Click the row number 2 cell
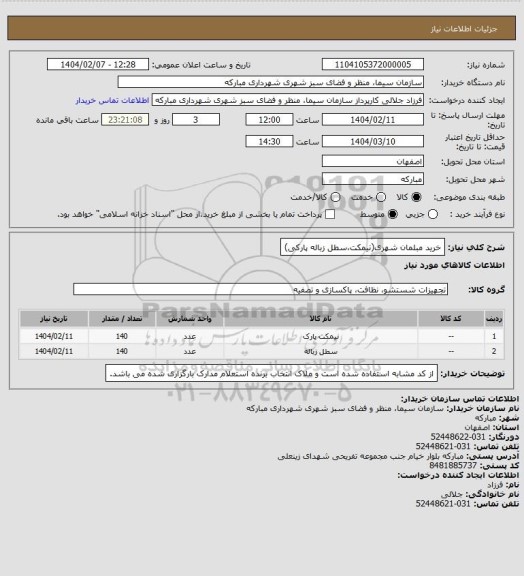This screenshot has height=576, width=524. click(x=494, y=352)
